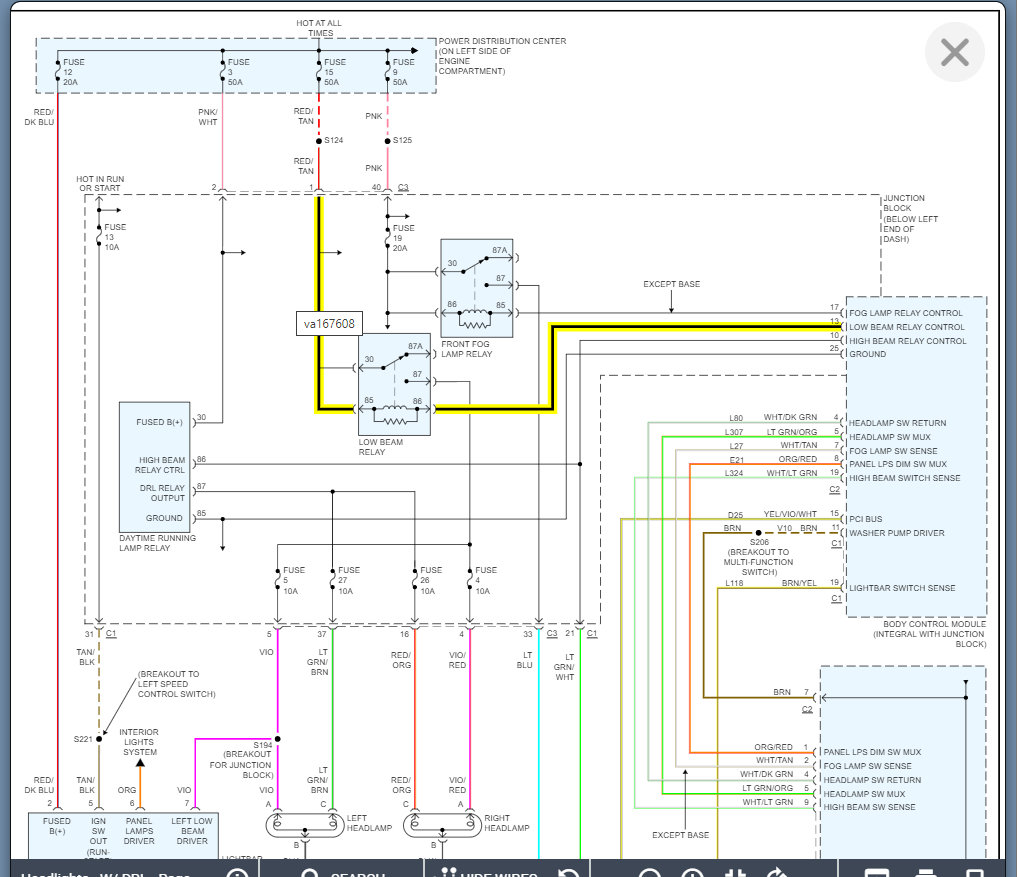
Task: Click the S221 splice on TAN/BLK wire
Action: pyautogui.click(x=99, y=739)
